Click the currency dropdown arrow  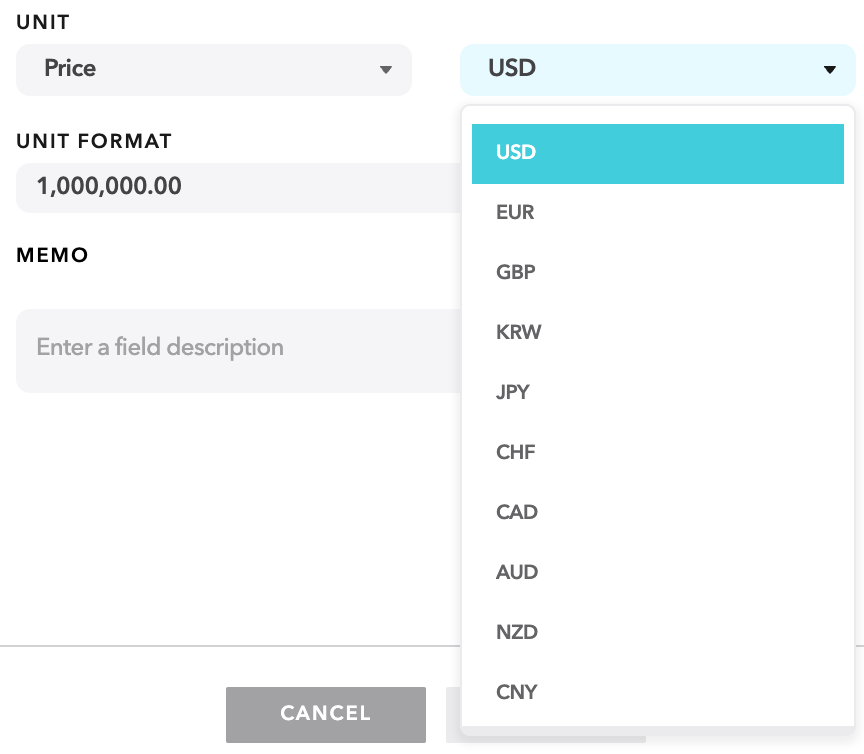pyautogui.click(x=828, y=70)
